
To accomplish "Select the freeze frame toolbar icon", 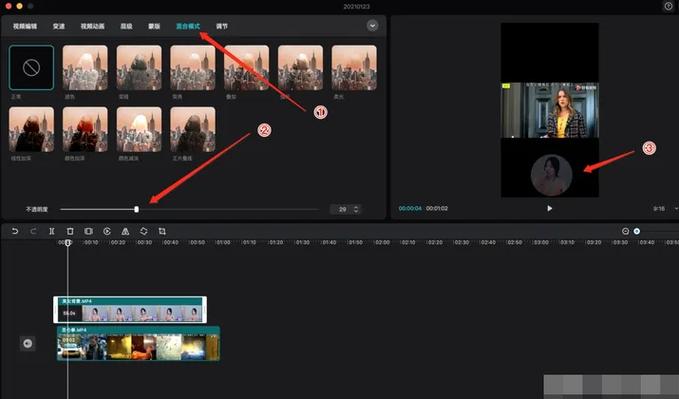I will coord(88,231).
